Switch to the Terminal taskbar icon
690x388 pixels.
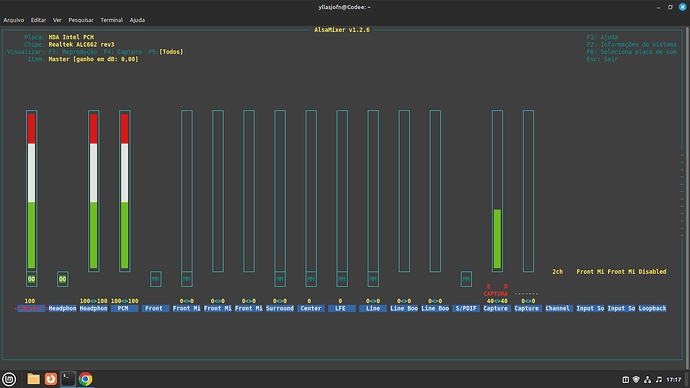point(68,379)
